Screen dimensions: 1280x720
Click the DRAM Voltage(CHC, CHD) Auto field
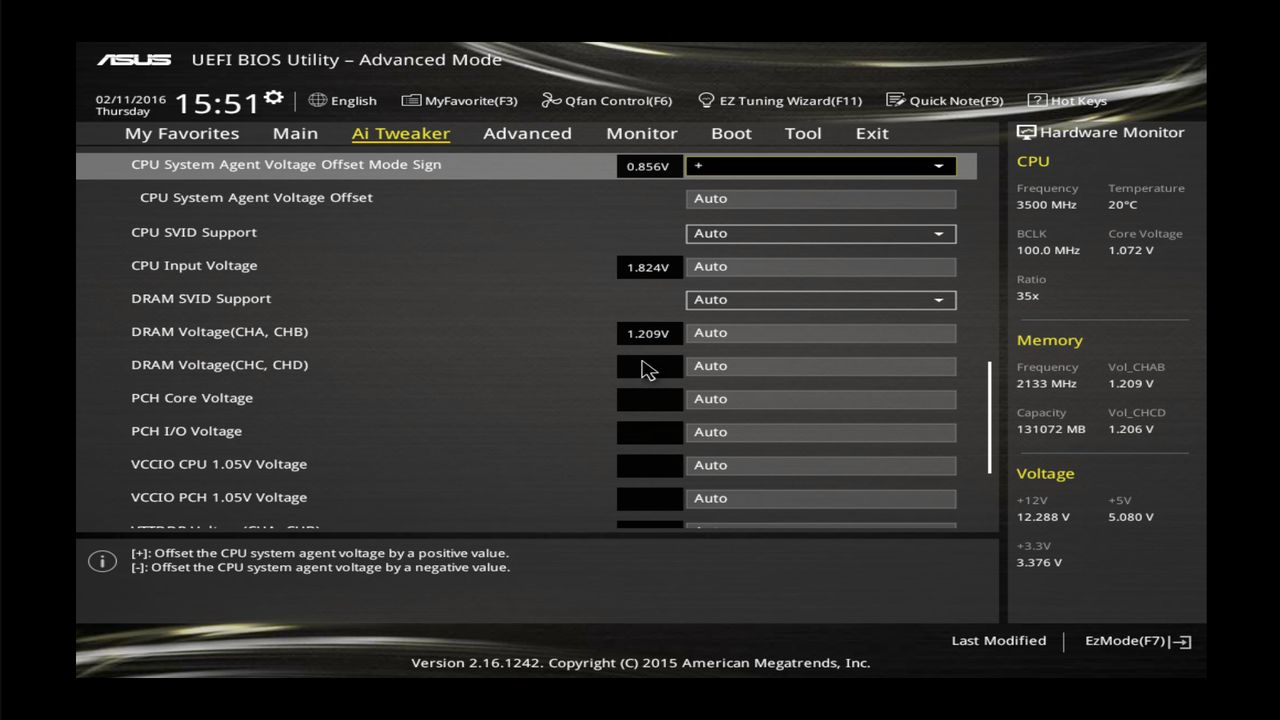(x=821, y=365)
